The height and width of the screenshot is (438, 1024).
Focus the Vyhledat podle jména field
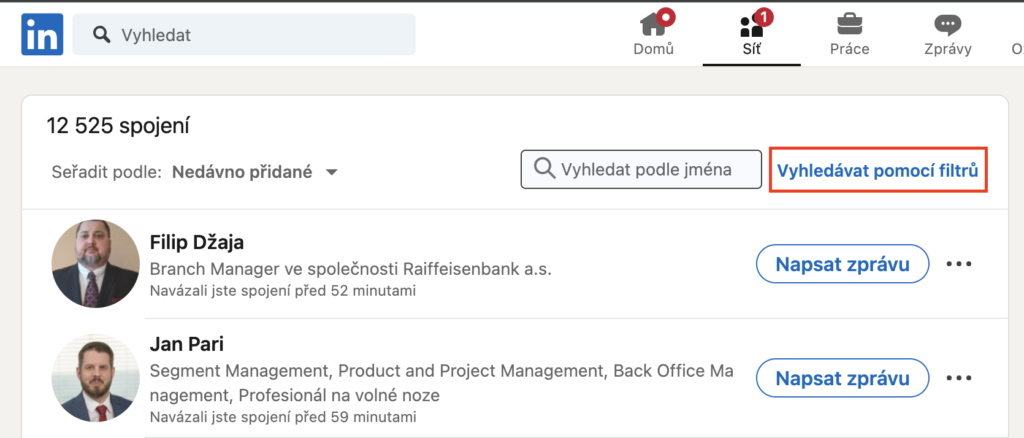(641, 170)
